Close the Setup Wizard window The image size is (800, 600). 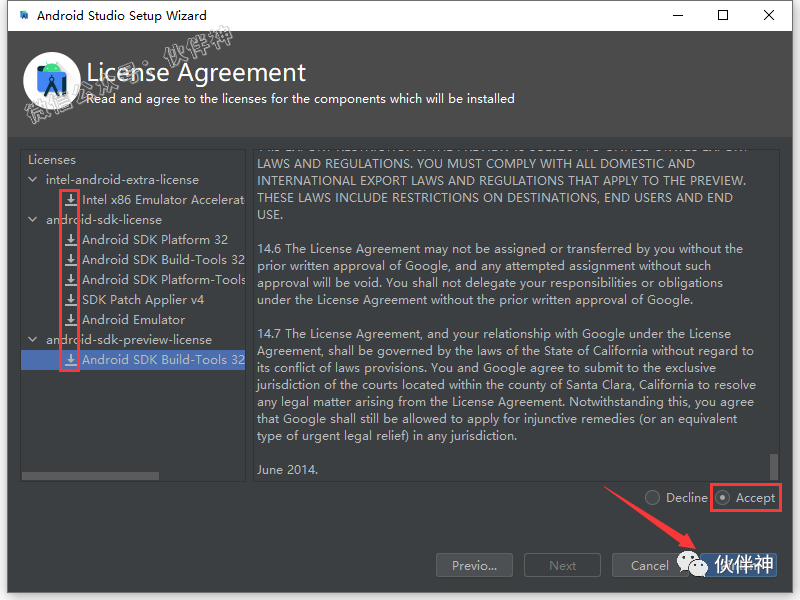coord(768,15)
